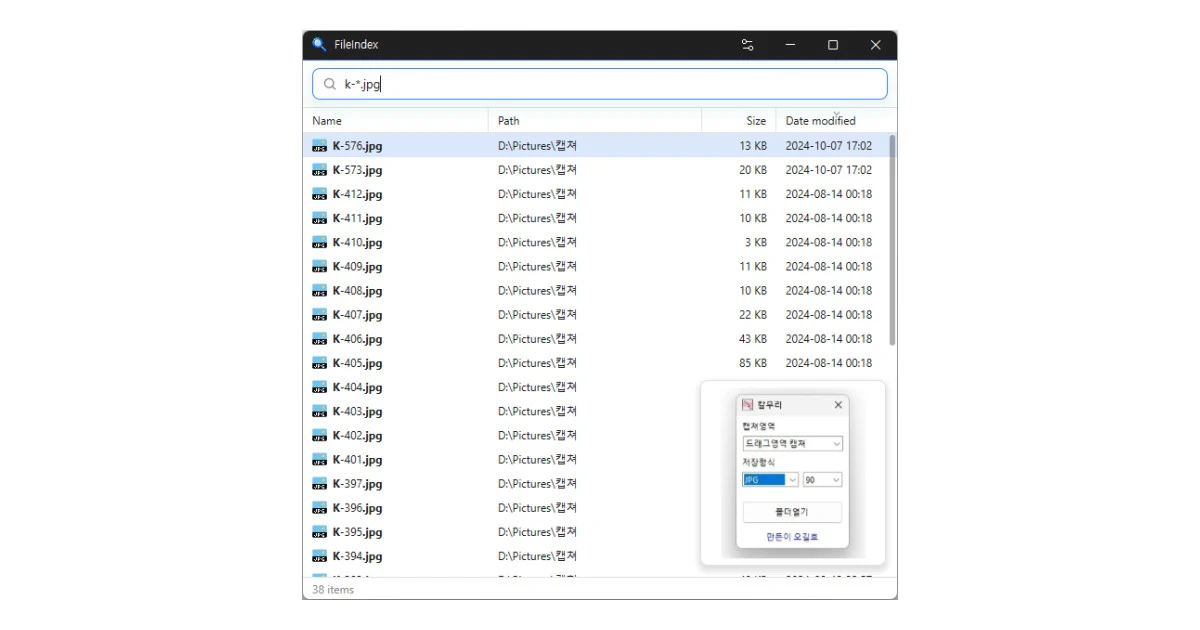The image size is (1200, 630).
Task: Select the file name K-407.jpg
Action: (x=357, y=315)
